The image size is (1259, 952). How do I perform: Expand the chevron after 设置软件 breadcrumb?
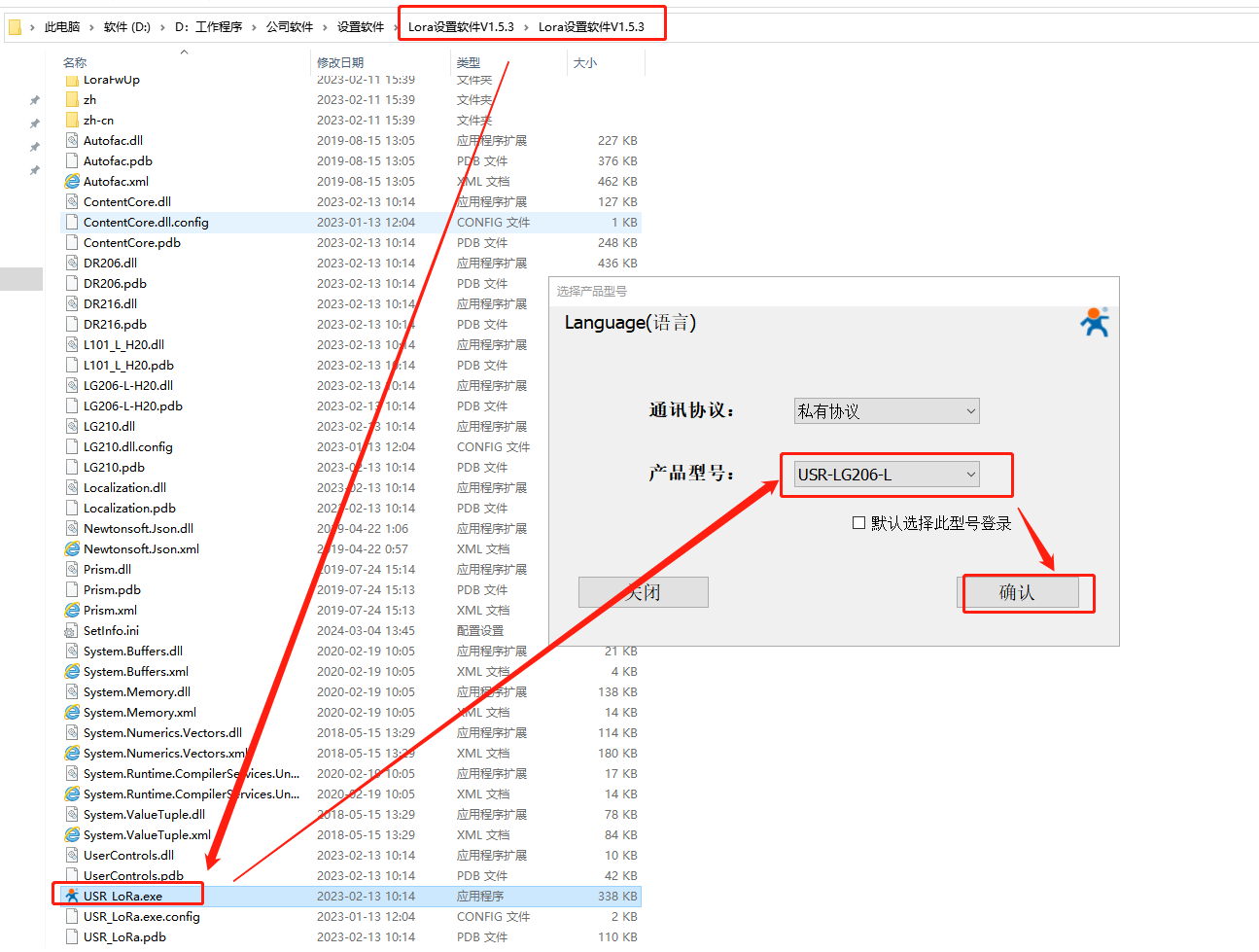397,27
